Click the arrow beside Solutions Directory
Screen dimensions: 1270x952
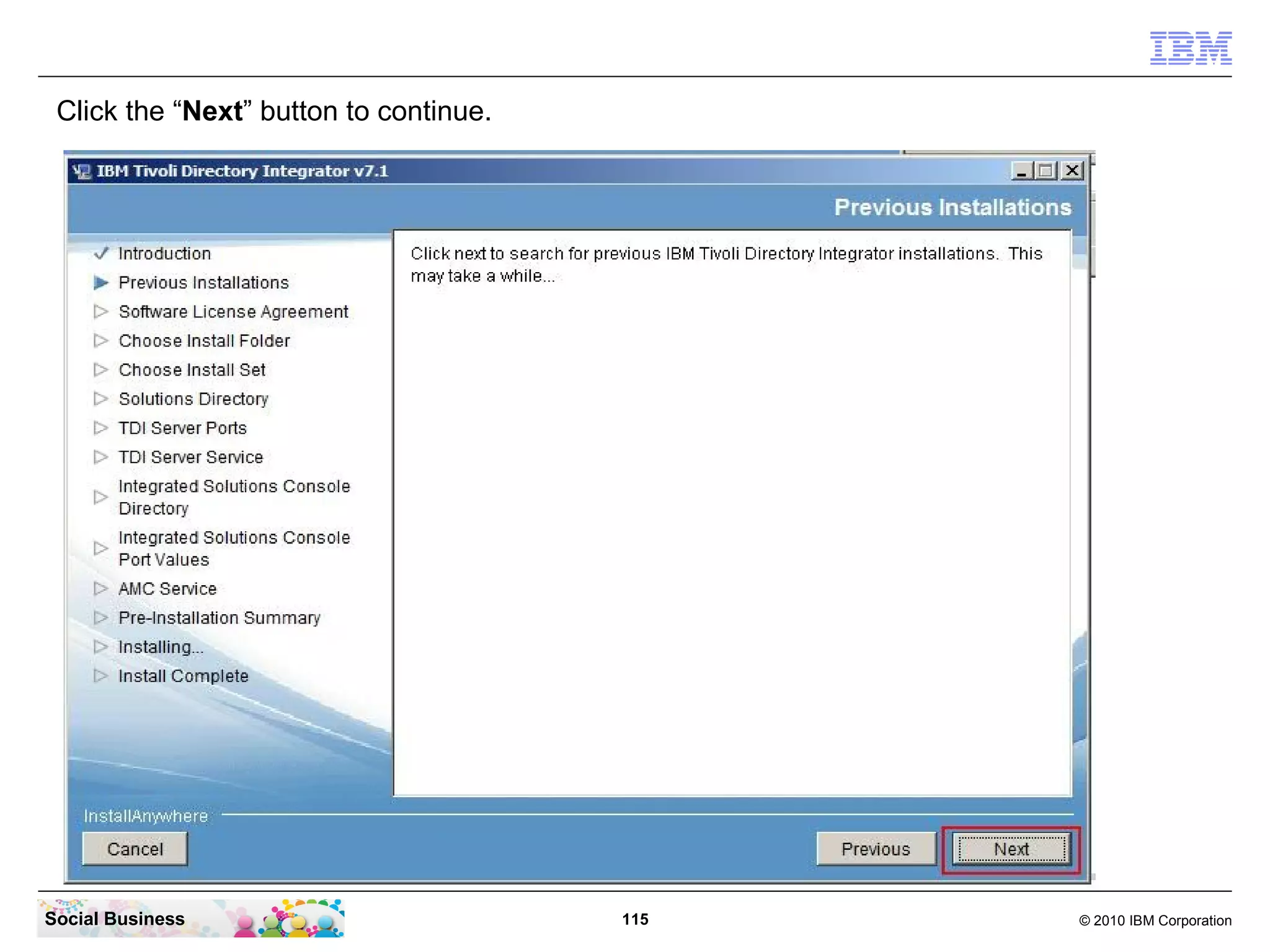click(x=101, y=399)
